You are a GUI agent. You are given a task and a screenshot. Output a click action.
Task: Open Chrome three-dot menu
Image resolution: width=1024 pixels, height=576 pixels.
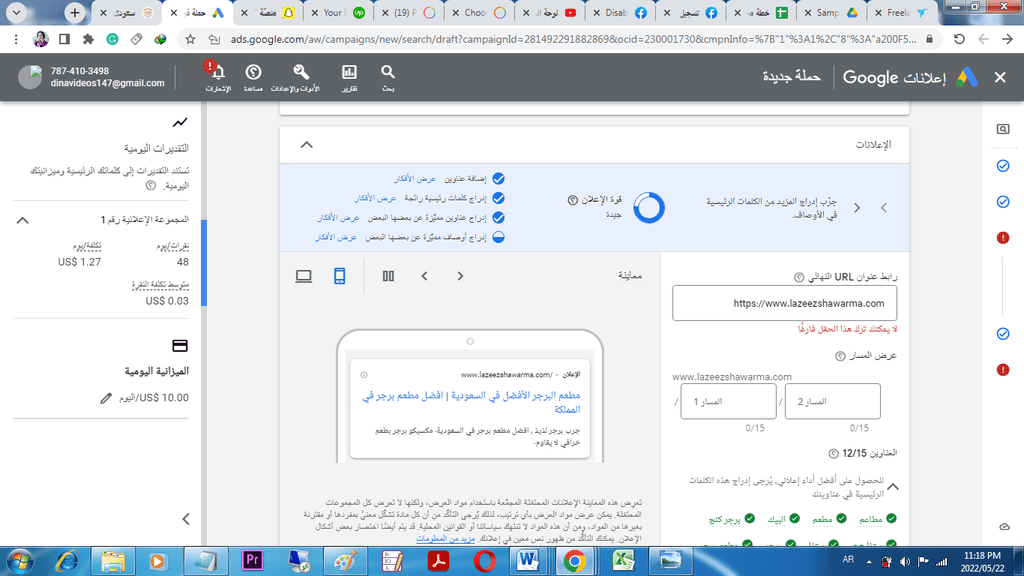(x=16, y=39)
